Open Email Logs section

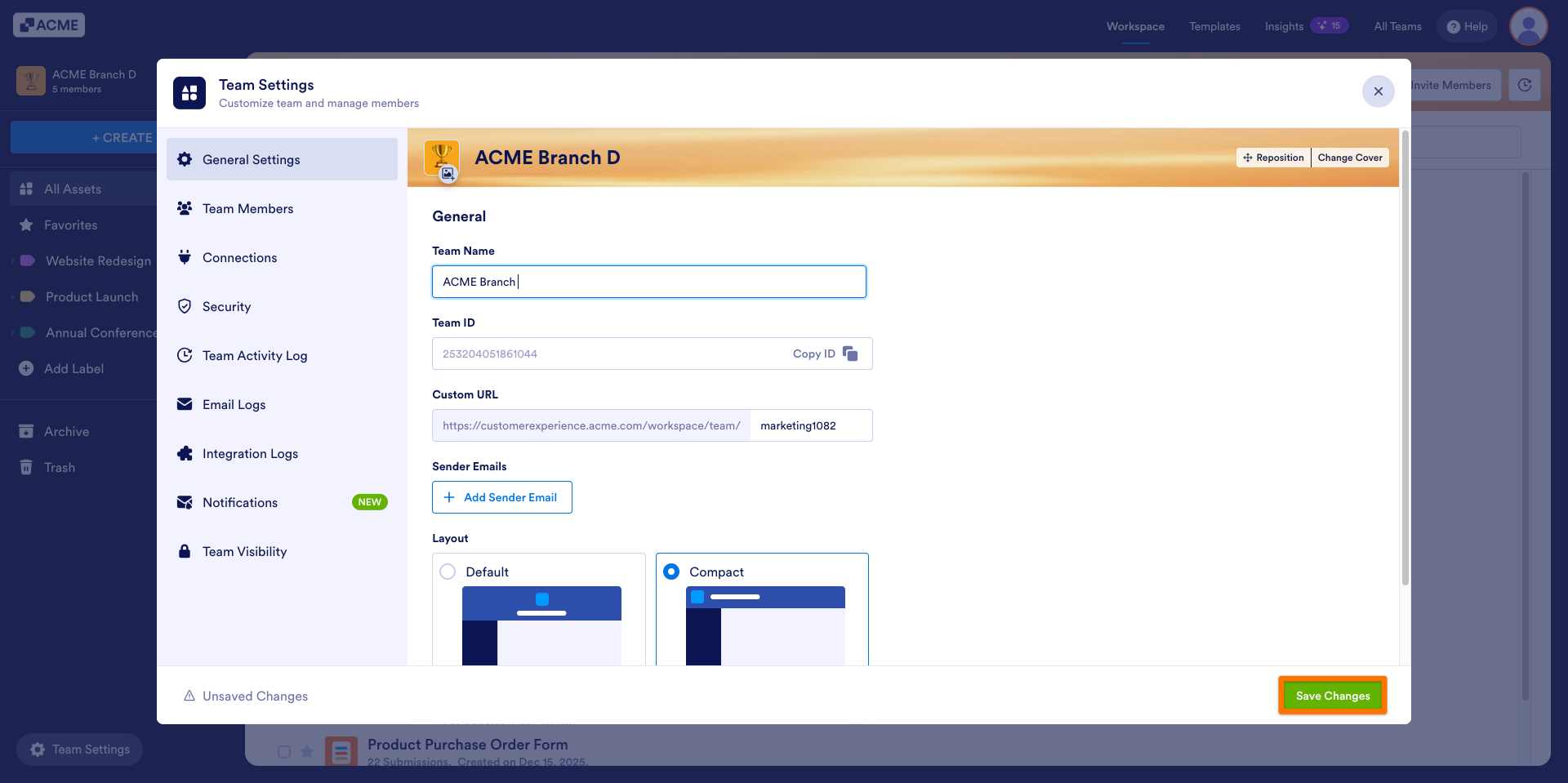(282, 404)
